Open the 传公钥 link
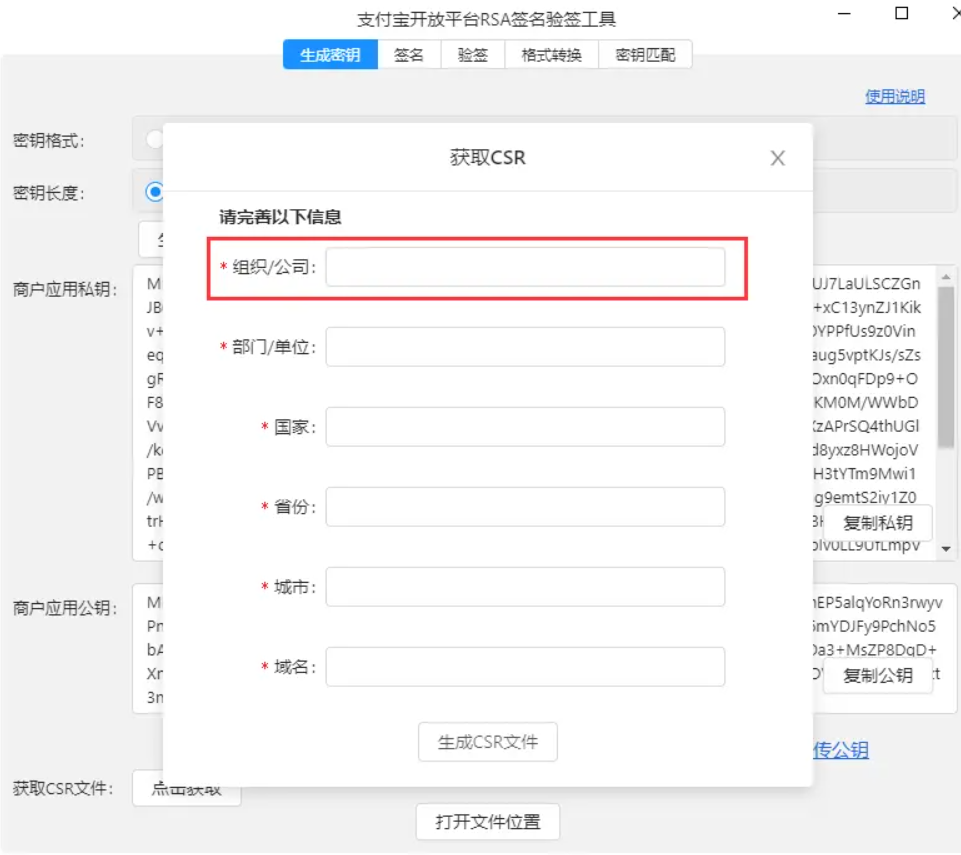Screen dimensions: 961x855 [x=840, y=750]
